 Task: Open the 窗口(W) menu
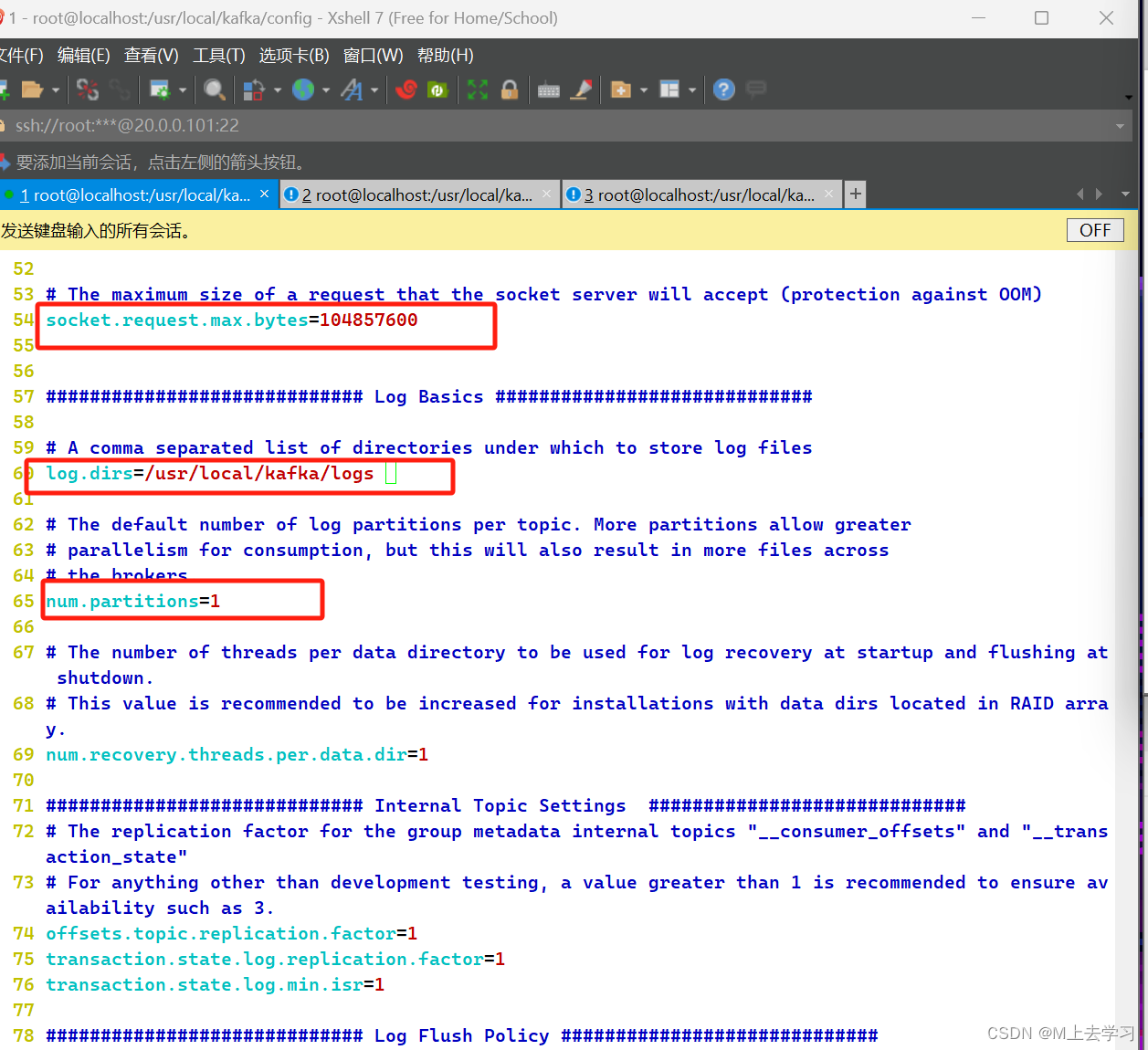pyautogui.click(x=374, y=56)
